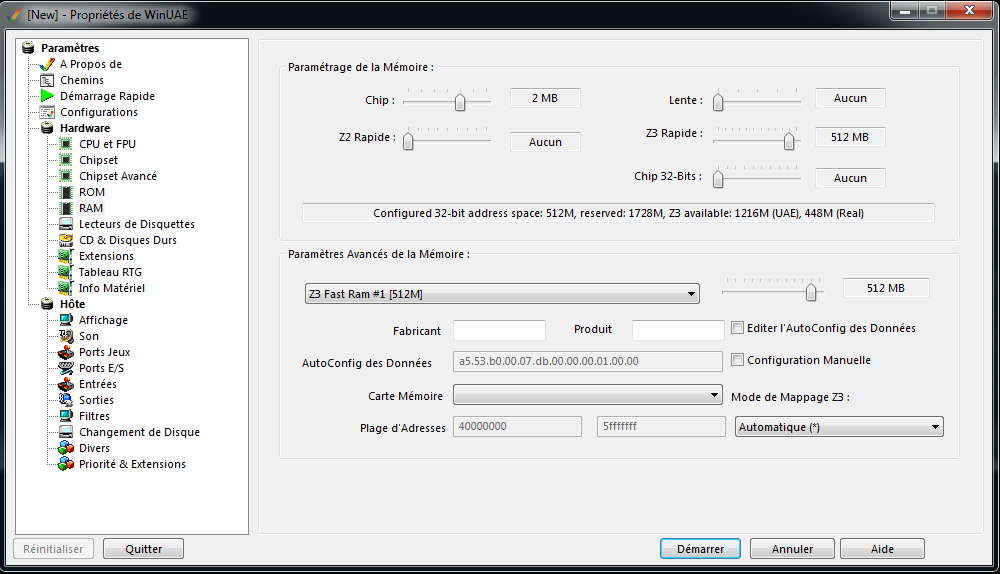1000x574 pixels.
Task: Click the ROM chip icon
Action: [x=66, y=192]
